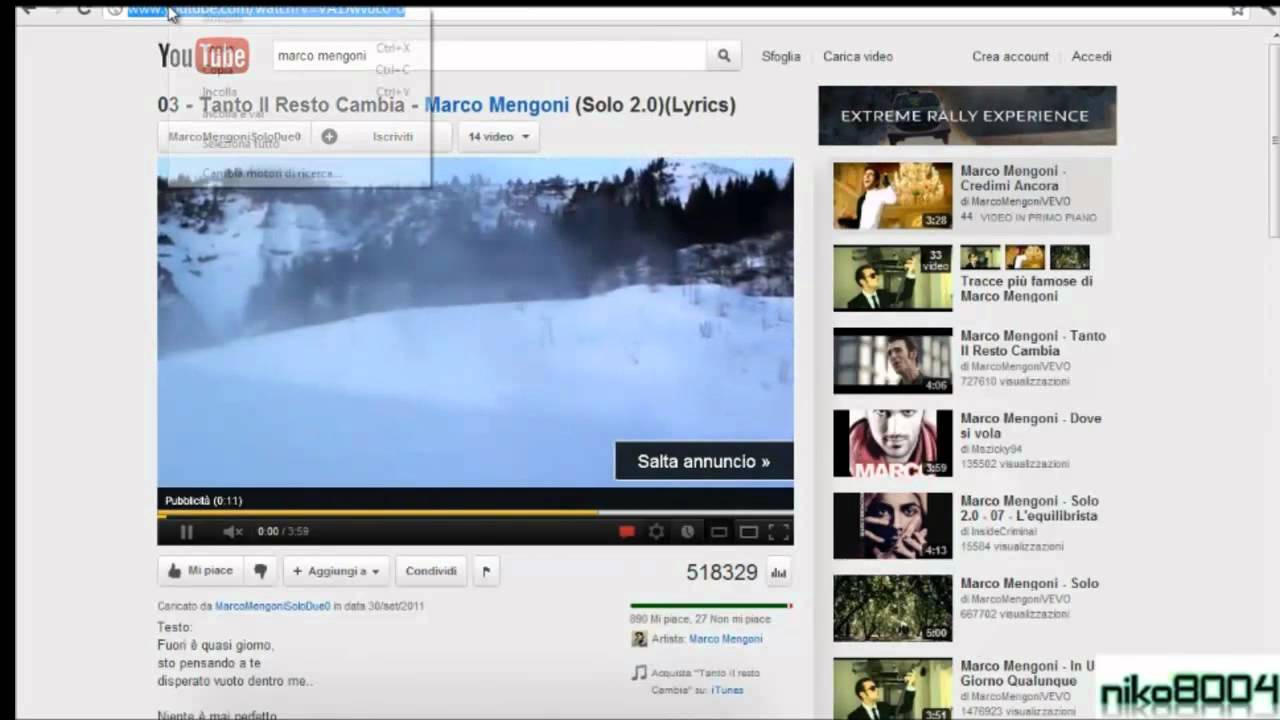Open player quality settings gear icon
This screenshot has width=1280, height=720.
tap(657, 532)
